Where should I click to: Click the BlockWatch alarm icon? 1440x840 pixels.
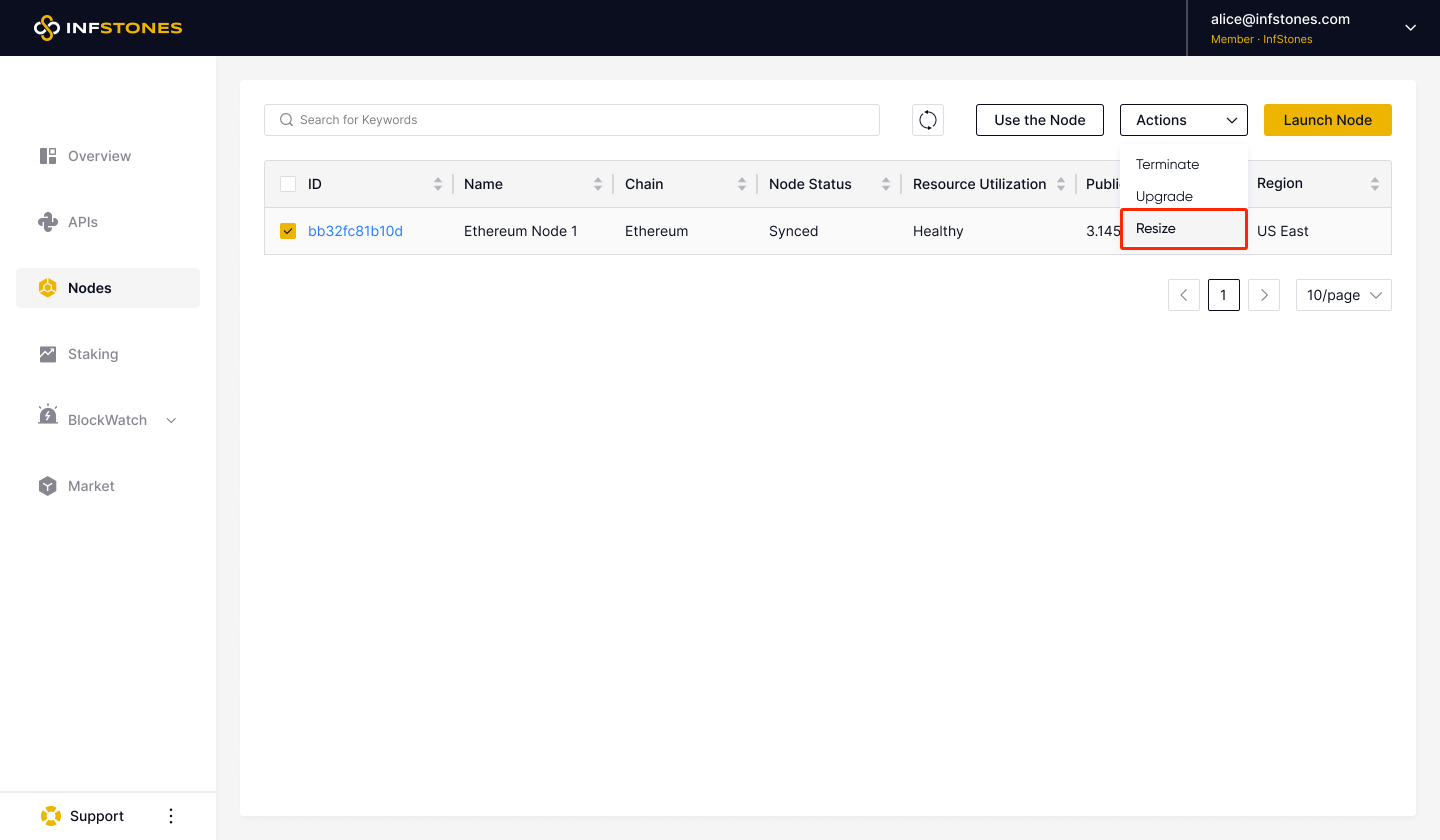[48, 415]
